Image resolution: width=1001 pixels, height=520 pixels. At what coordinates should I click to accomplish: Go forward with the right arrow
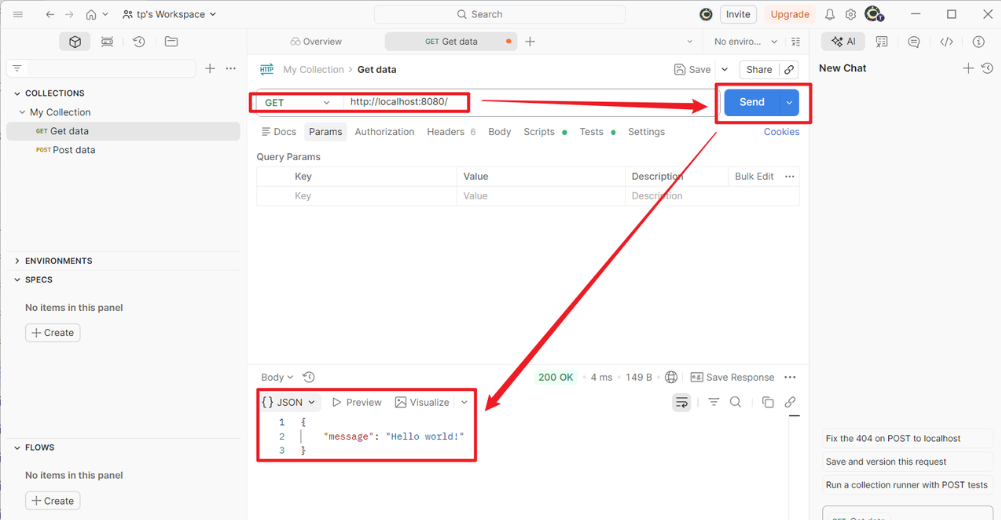pos(69,14)
